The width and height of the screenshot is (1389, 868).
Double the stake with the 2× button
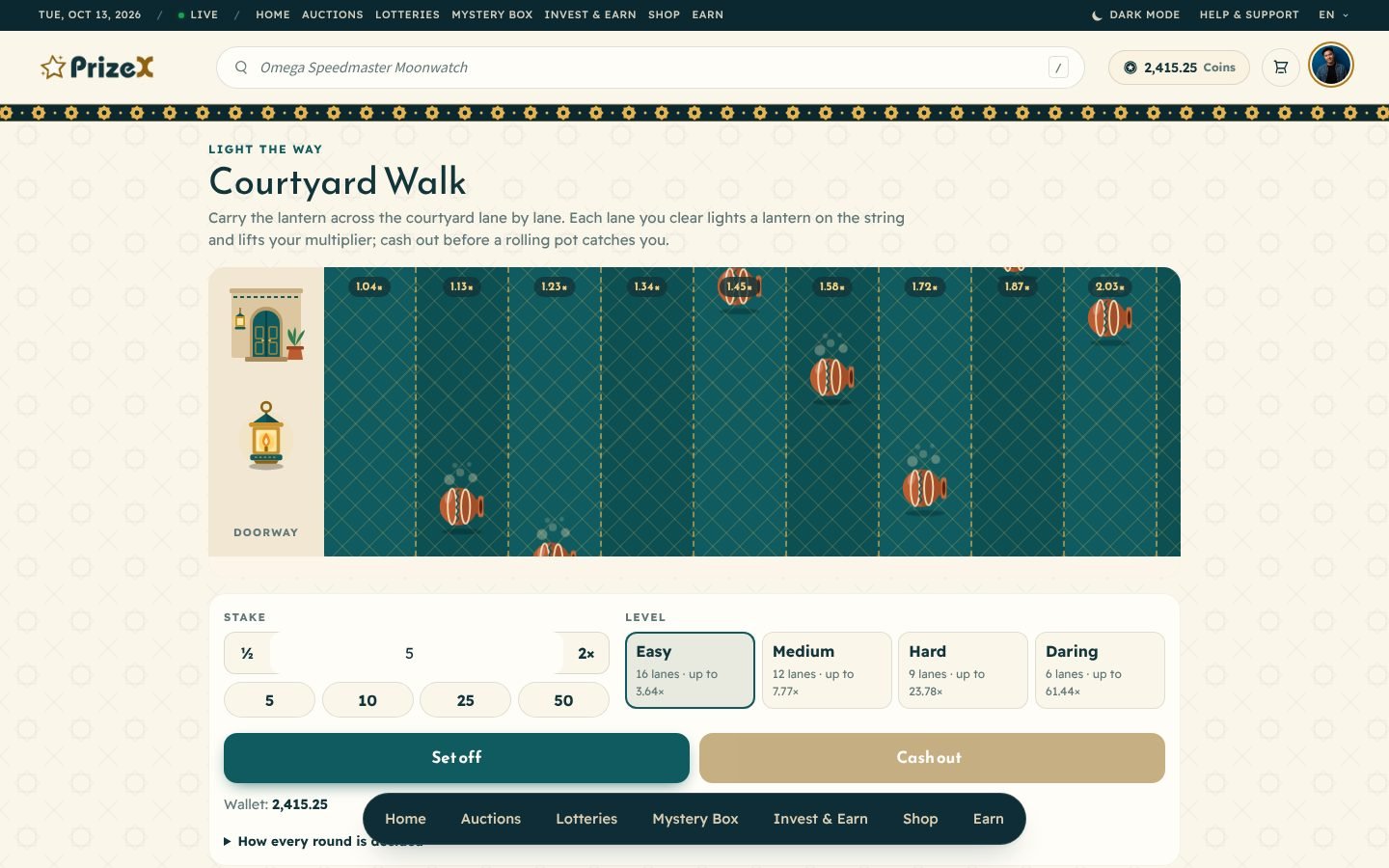tap(586, 653)
